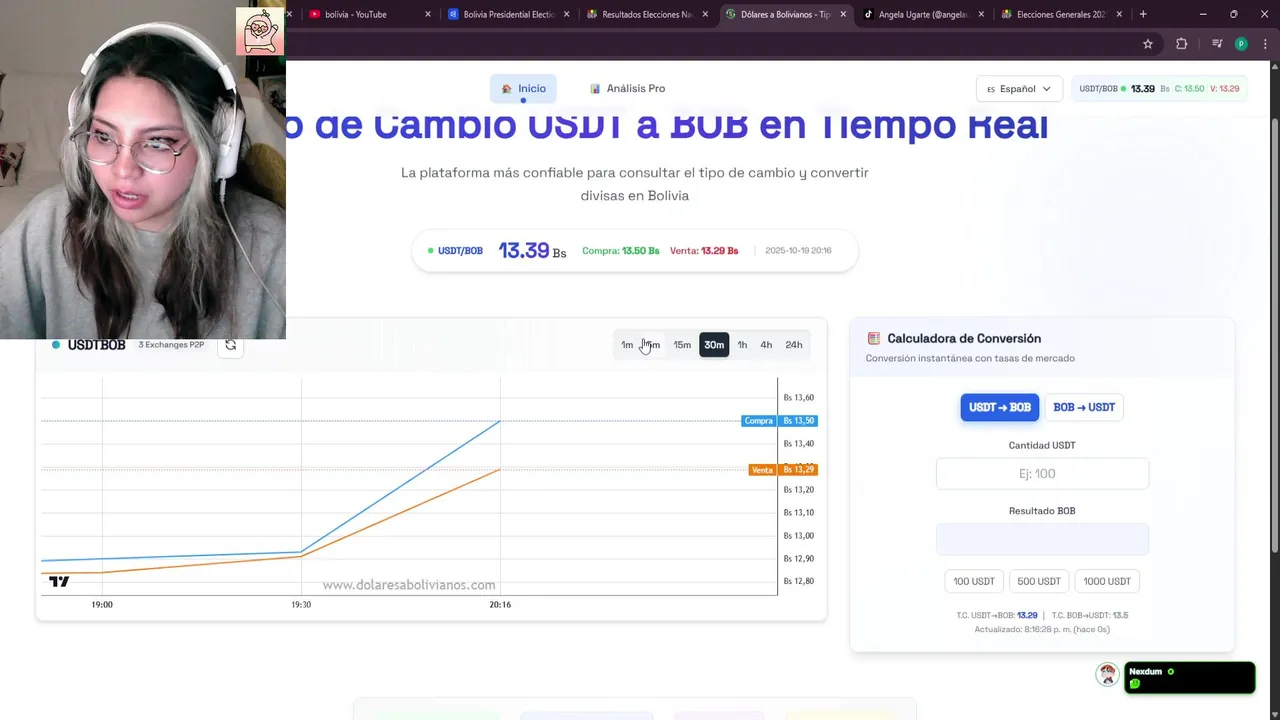Bookmark this page with the star icon
Screen dimensions: 1280x720
[x=1148, y=44]
